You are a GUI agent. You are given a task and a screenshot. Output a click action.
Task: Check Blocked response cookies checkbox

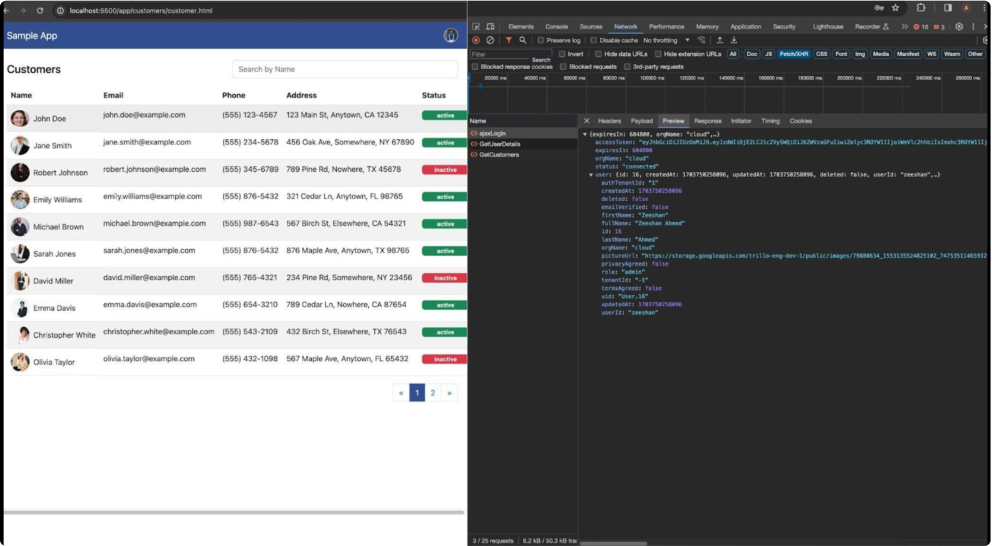click(x=475, y=66)
